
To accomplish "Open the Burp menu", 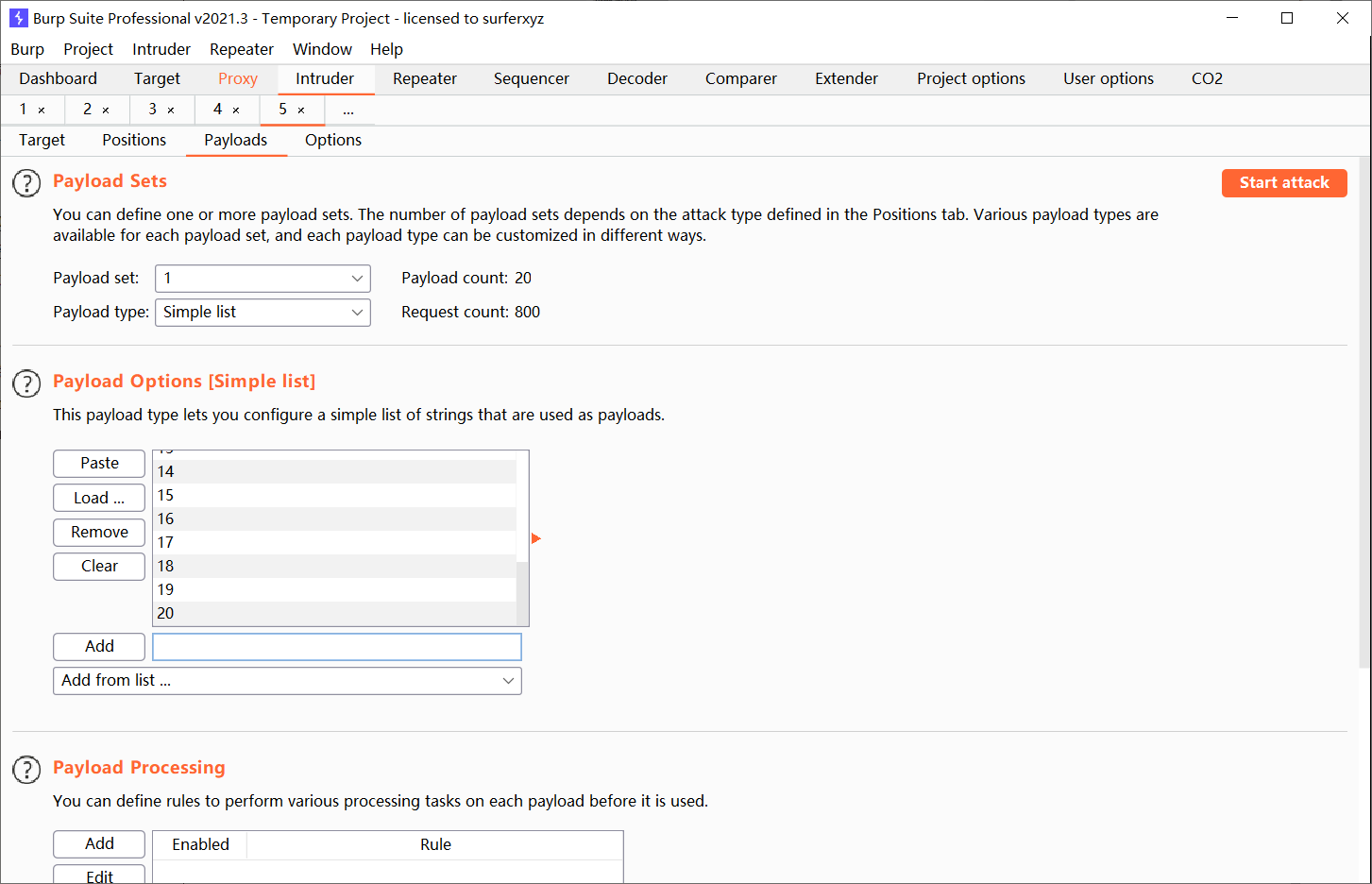I will click(27, 49).
